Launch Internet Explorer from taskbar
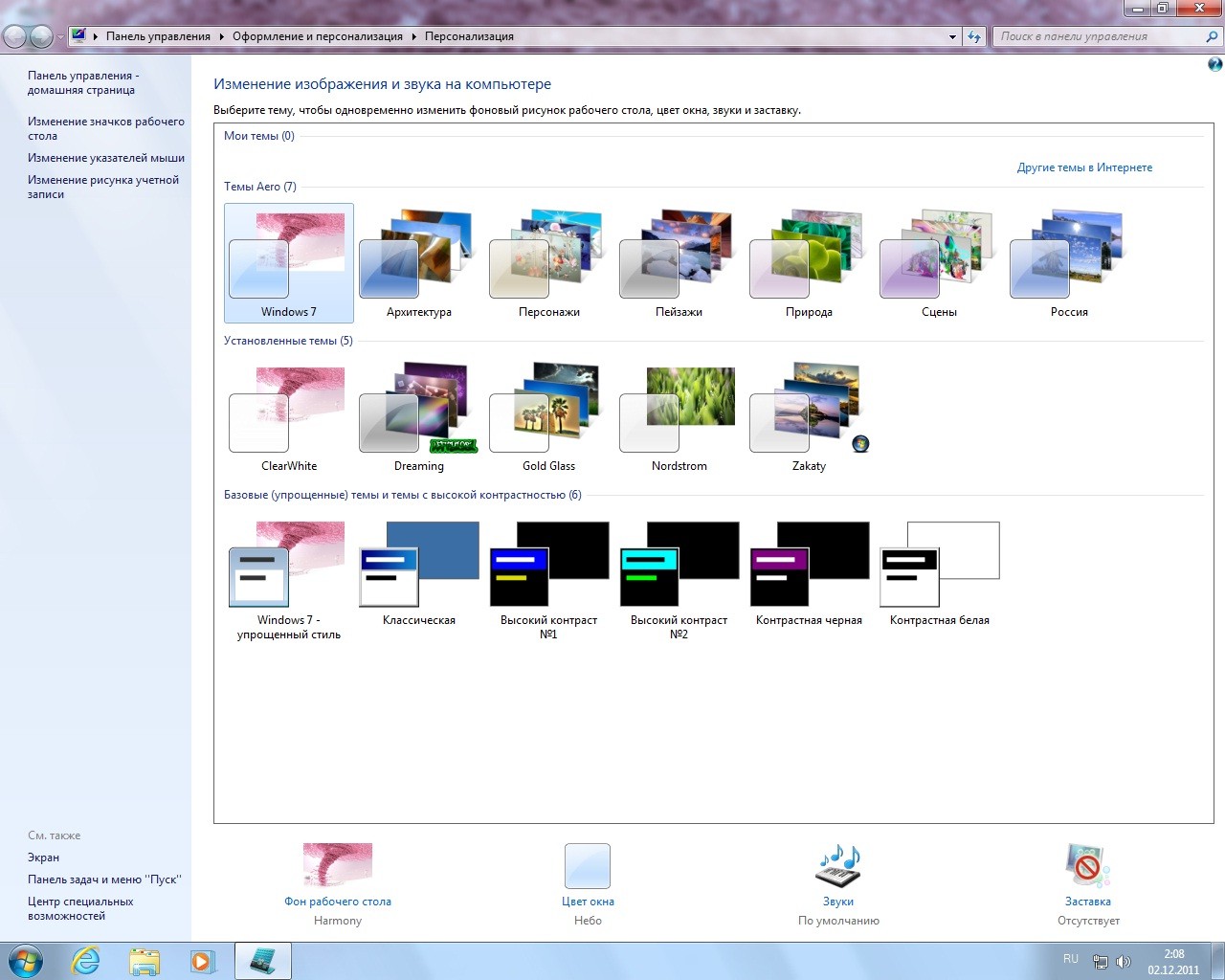 86,961
